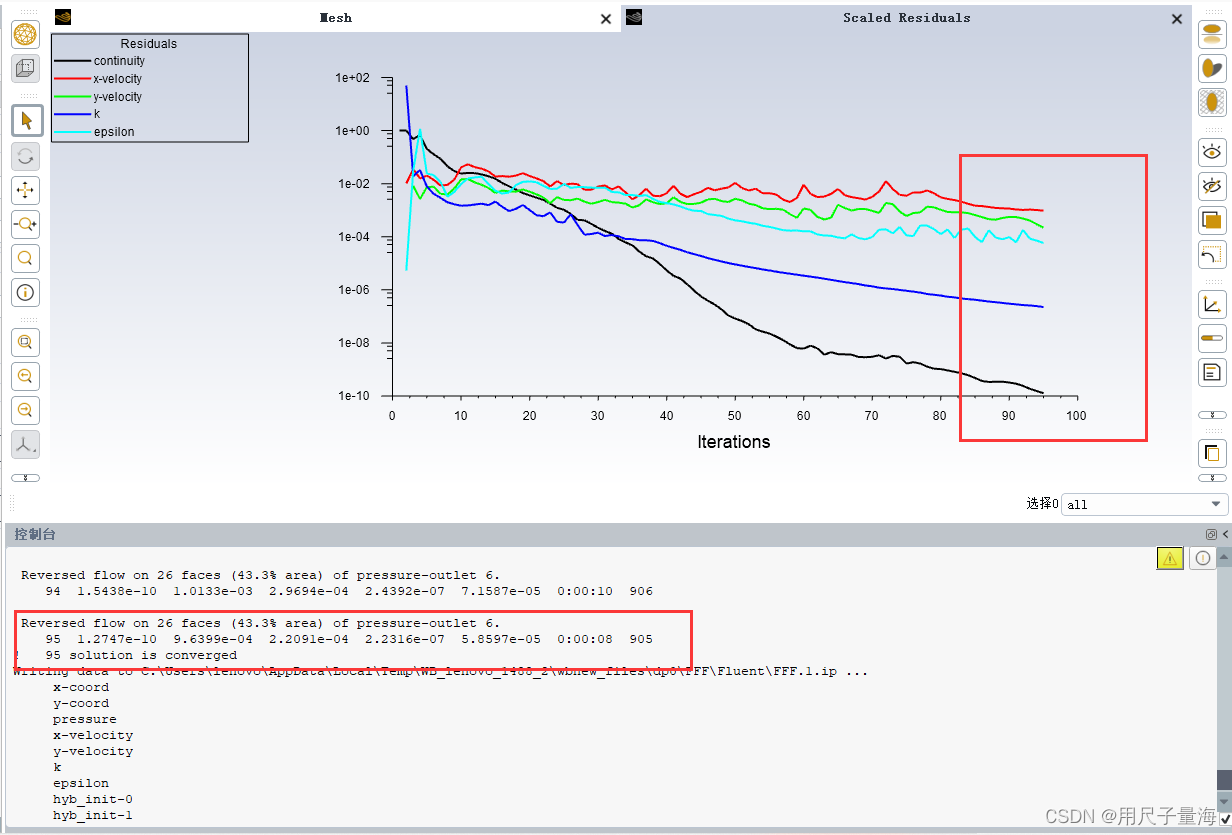Select the arrow pointer tool
The width and height of the screenshot is (1232, 835).
pos(26,121)
